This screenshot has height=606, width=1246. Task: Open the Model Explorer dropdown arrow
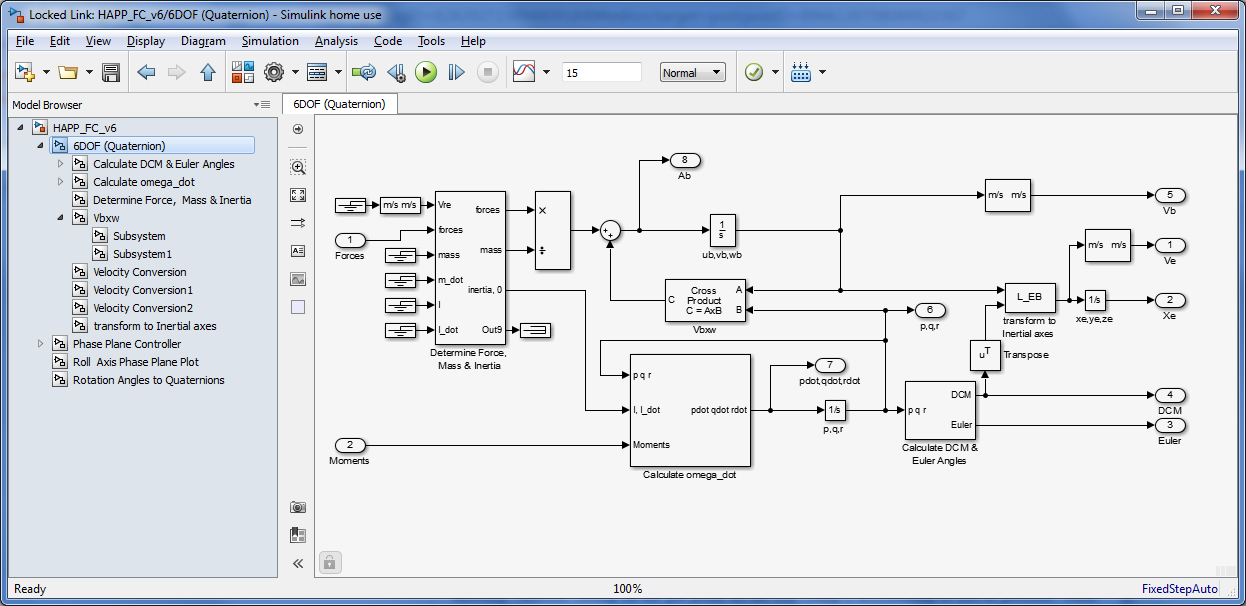[x=338, y=72]
